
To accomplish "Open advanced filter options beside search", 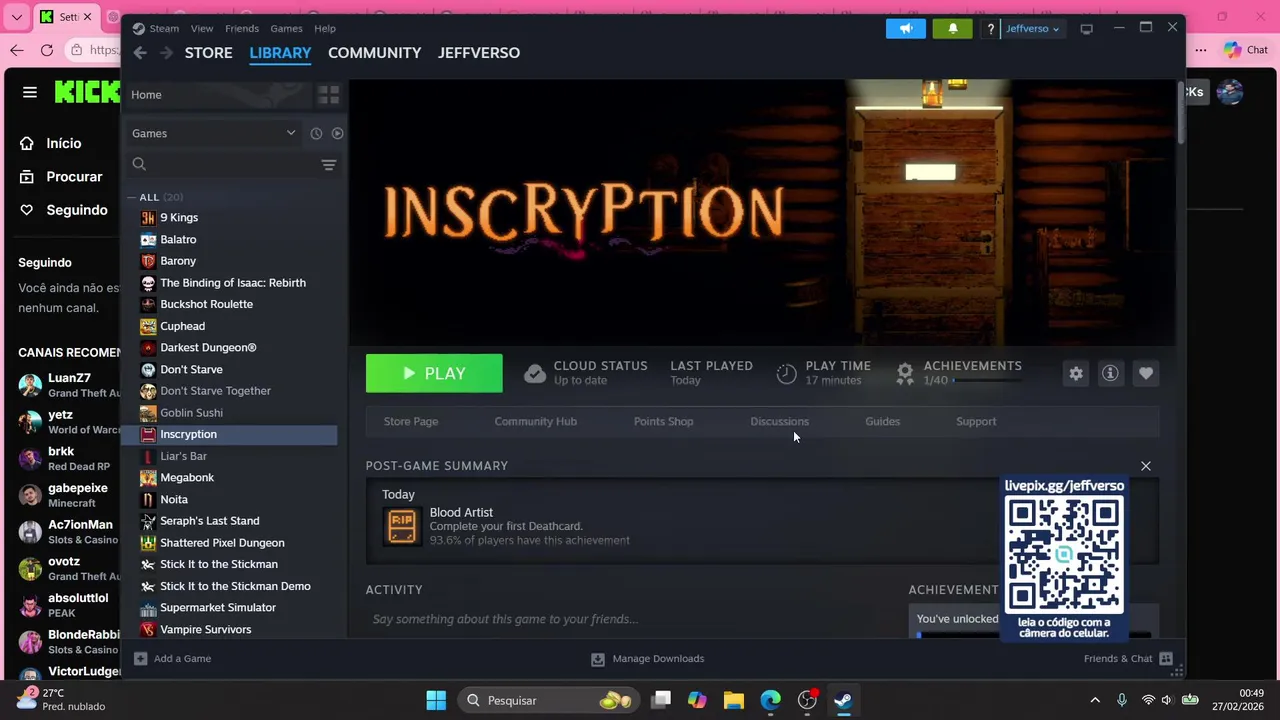I will [x=328, y=165].
